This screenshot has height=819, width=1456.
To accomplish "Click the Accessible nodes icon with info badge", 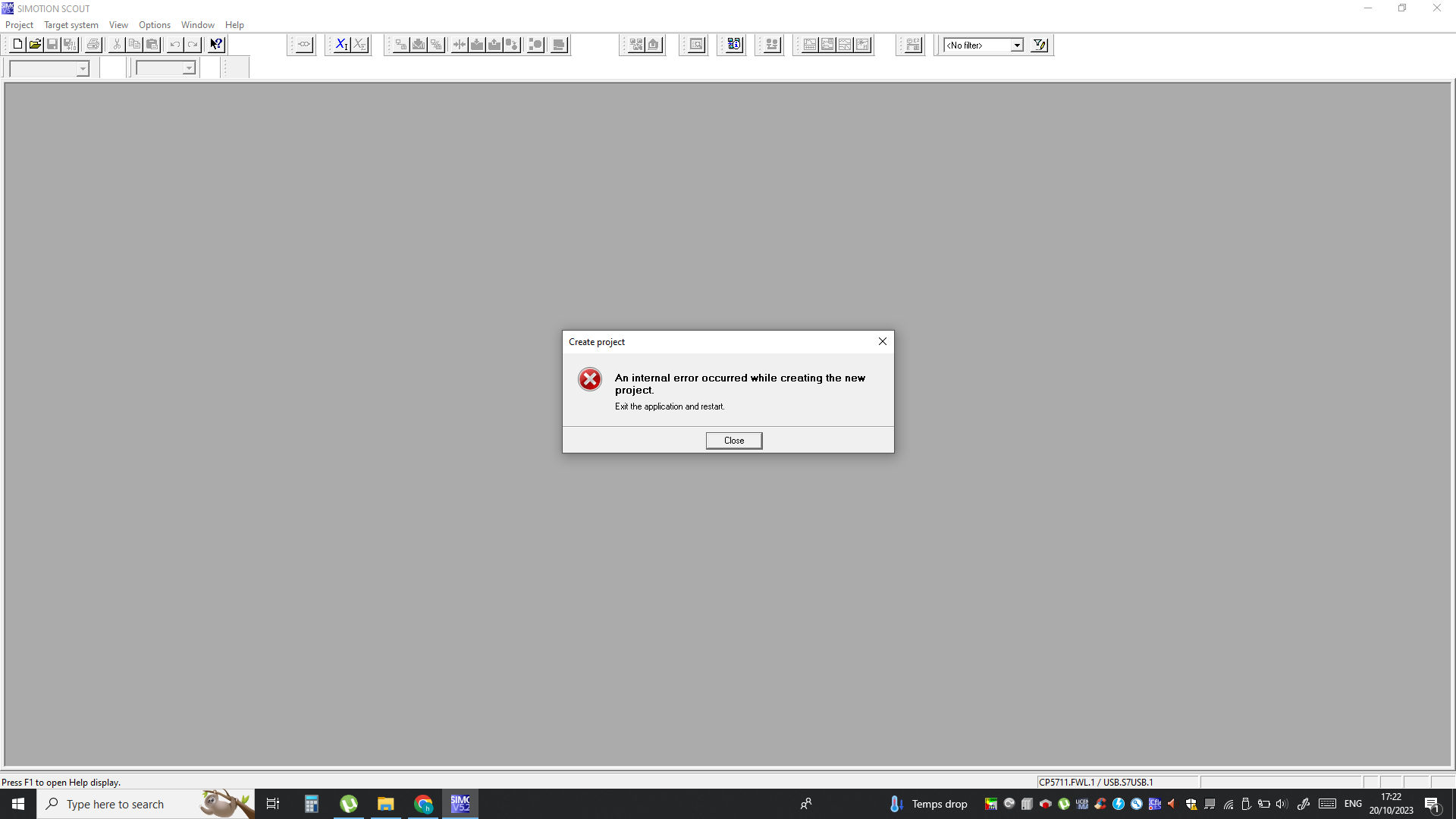I will tap(733, 45).
